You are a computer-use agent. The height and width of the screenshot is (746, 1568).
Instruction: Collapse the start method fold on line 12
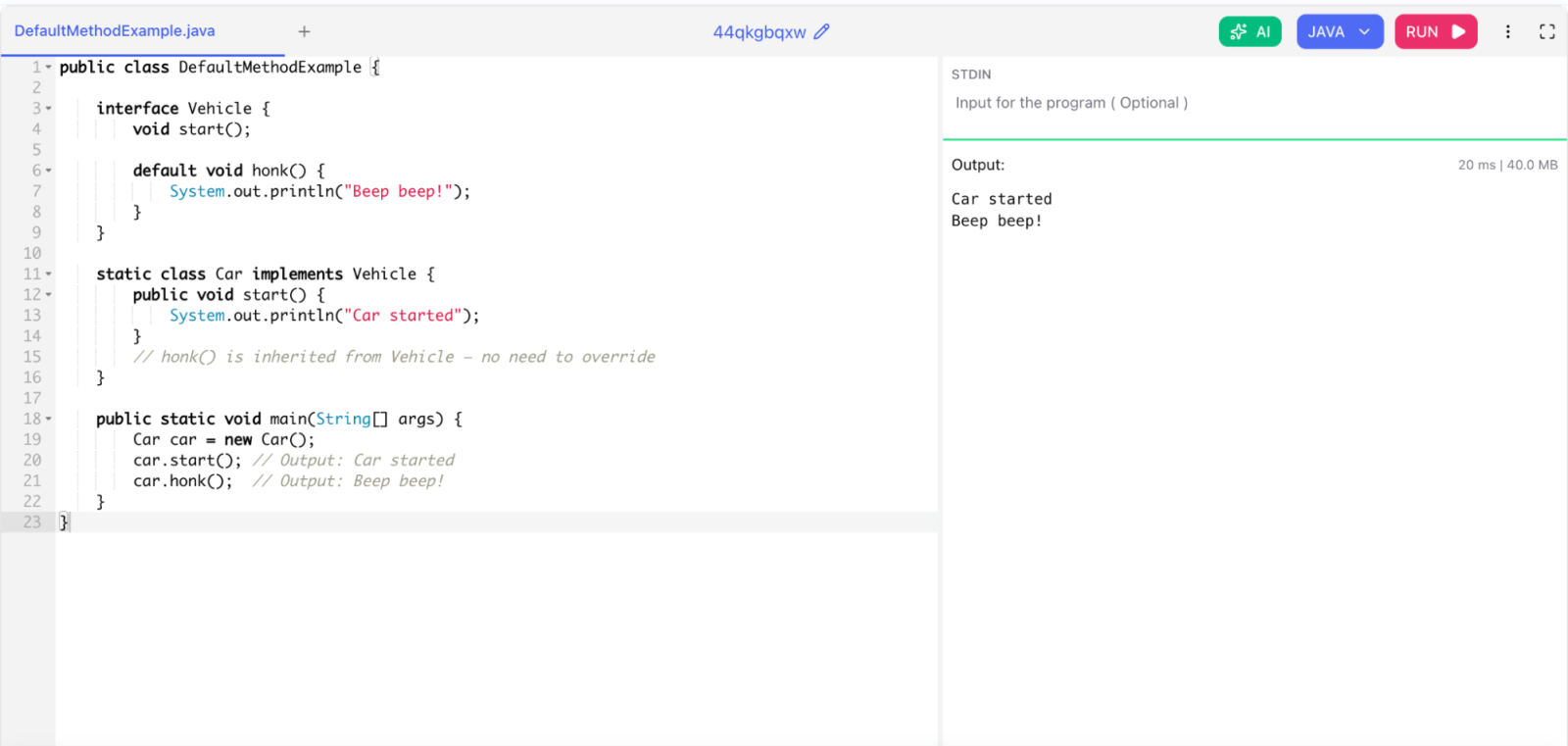(49, 294)
